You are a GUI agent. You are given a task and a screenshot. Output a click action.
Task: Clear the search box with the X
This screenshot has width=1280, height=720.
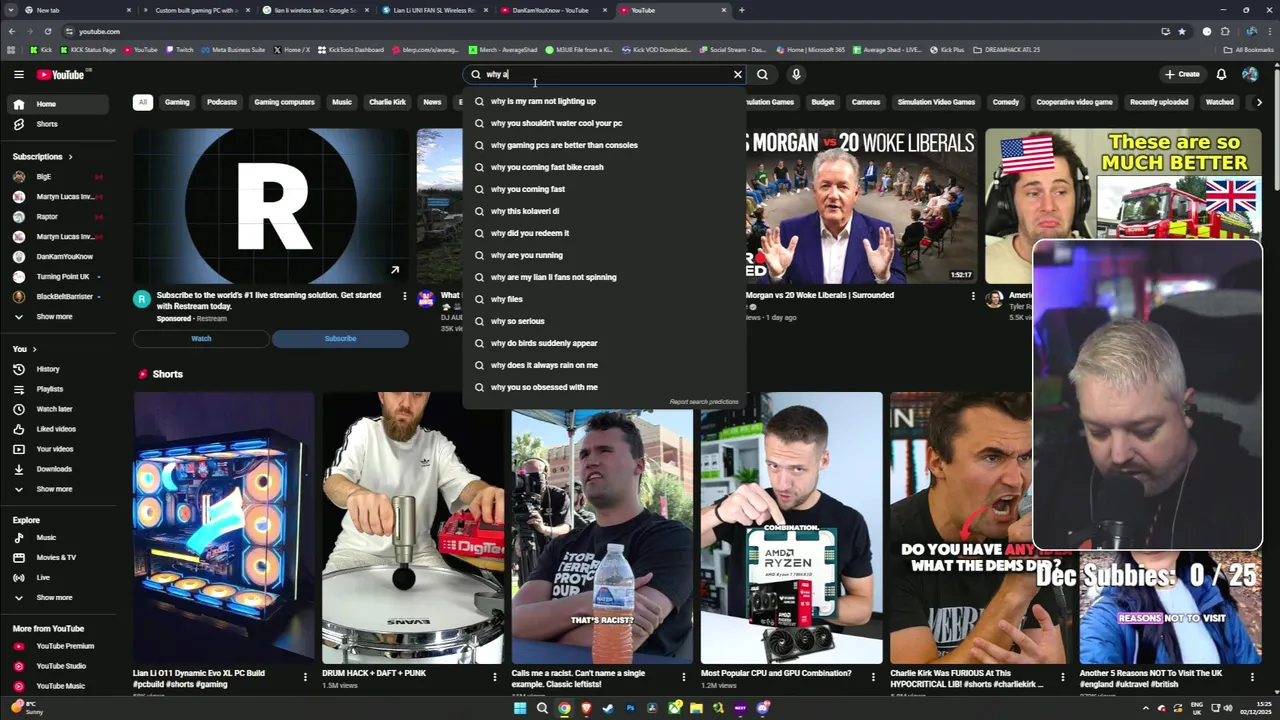(x=738, y=74)
